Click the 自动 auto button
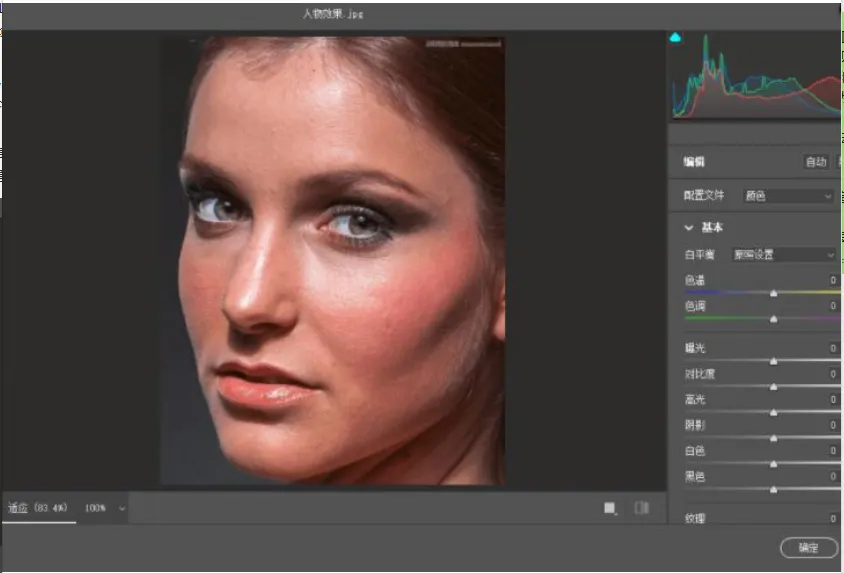Image resolution: width=844 pixels, height=573 pixels. [815, 161]
